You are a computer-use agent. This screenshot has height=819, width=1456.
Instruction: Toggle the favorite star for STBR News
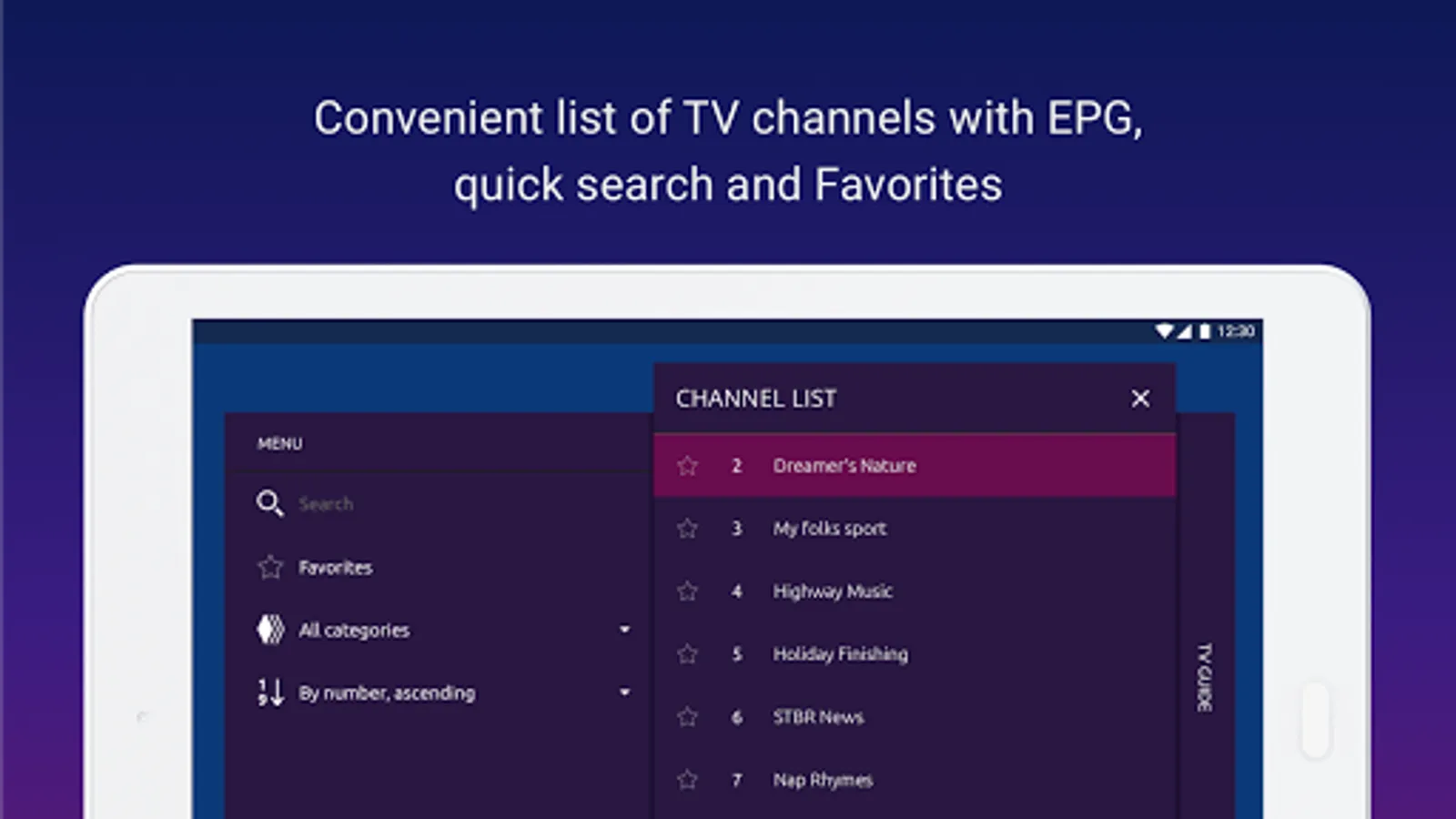coord(687,717)
